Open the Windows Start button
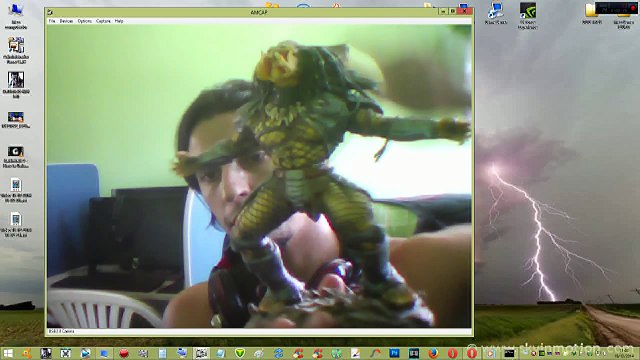Viewport: 640px width, 360px height. (x=8, y=353)
